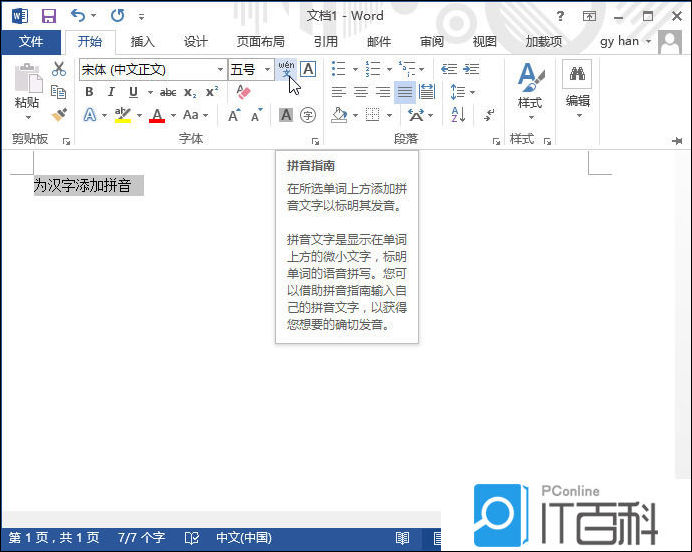Open the Phonetic Guide (wén) tool
Viewport: 692px width, 552px height.
coord(286,69)
